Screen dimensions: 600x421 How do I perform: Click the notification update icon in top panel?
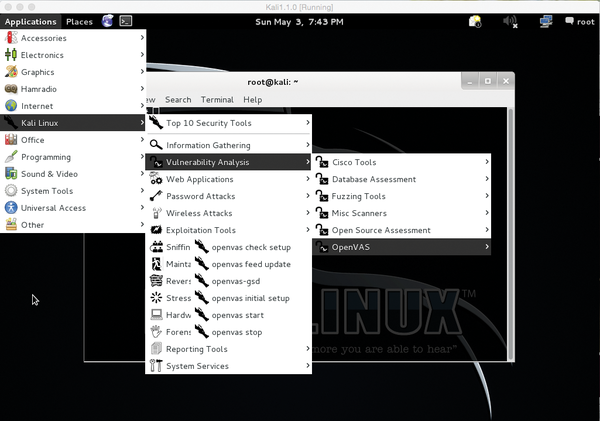click(475, 21)
